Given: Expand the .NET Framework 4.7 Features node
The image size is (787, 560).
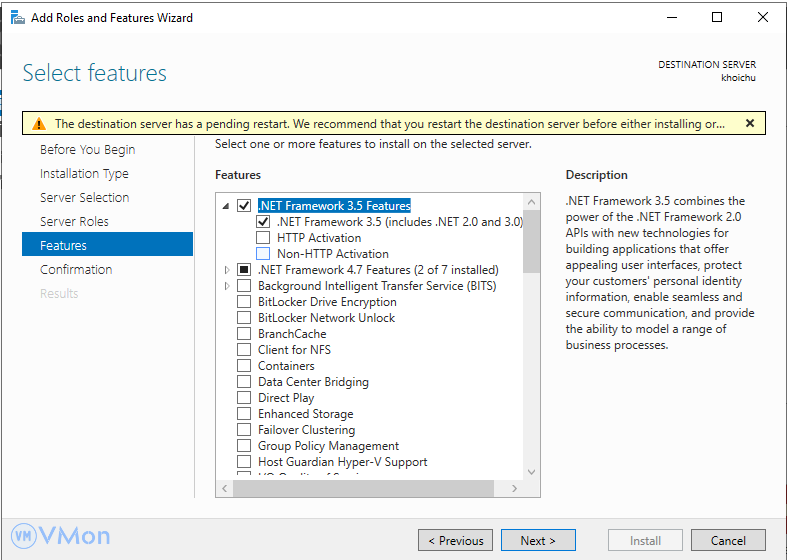Looking at the screenshot, I should [227, 270].
